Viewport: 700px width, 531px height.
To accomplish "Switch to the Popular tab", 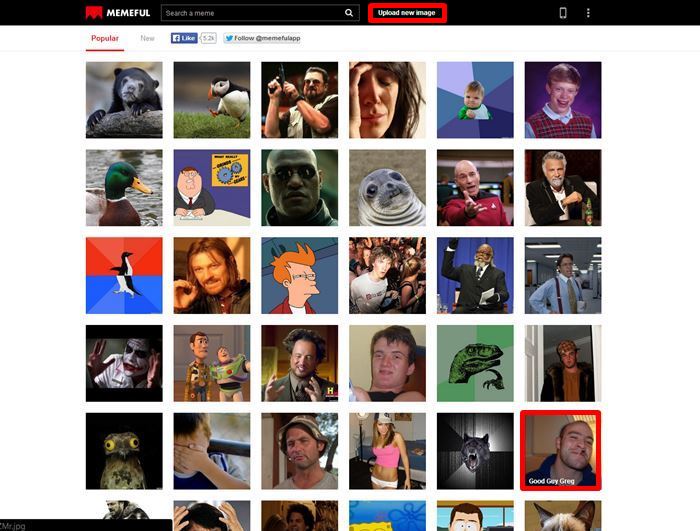I will coord(104,38).
